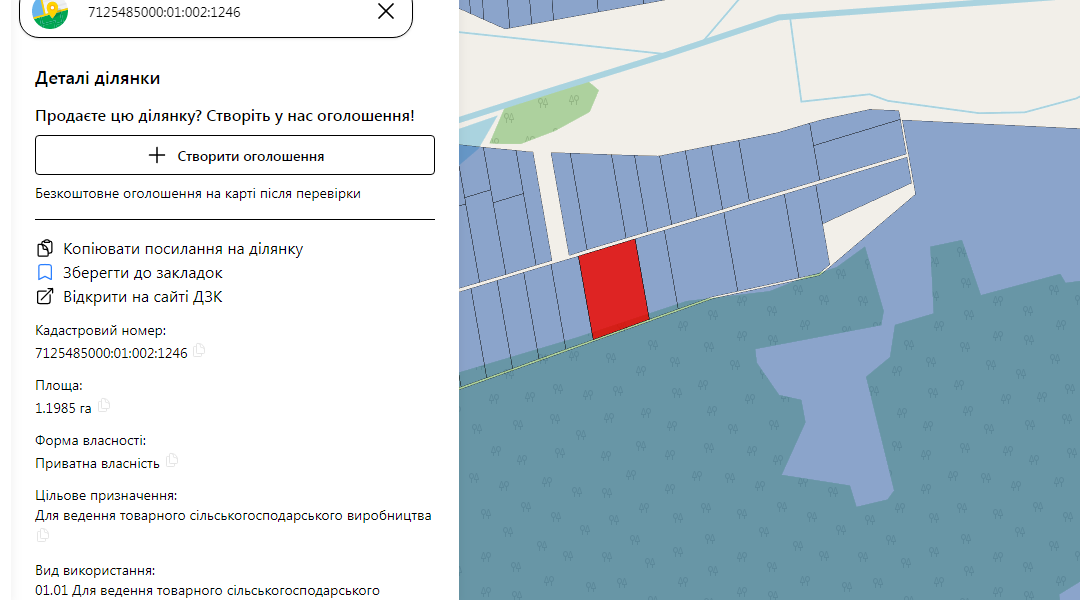Image resolution: width=1080 pixels, height=600 pixels.
Task: Click the external-link icon for сайт ДЗК
Action: [44, 296]
